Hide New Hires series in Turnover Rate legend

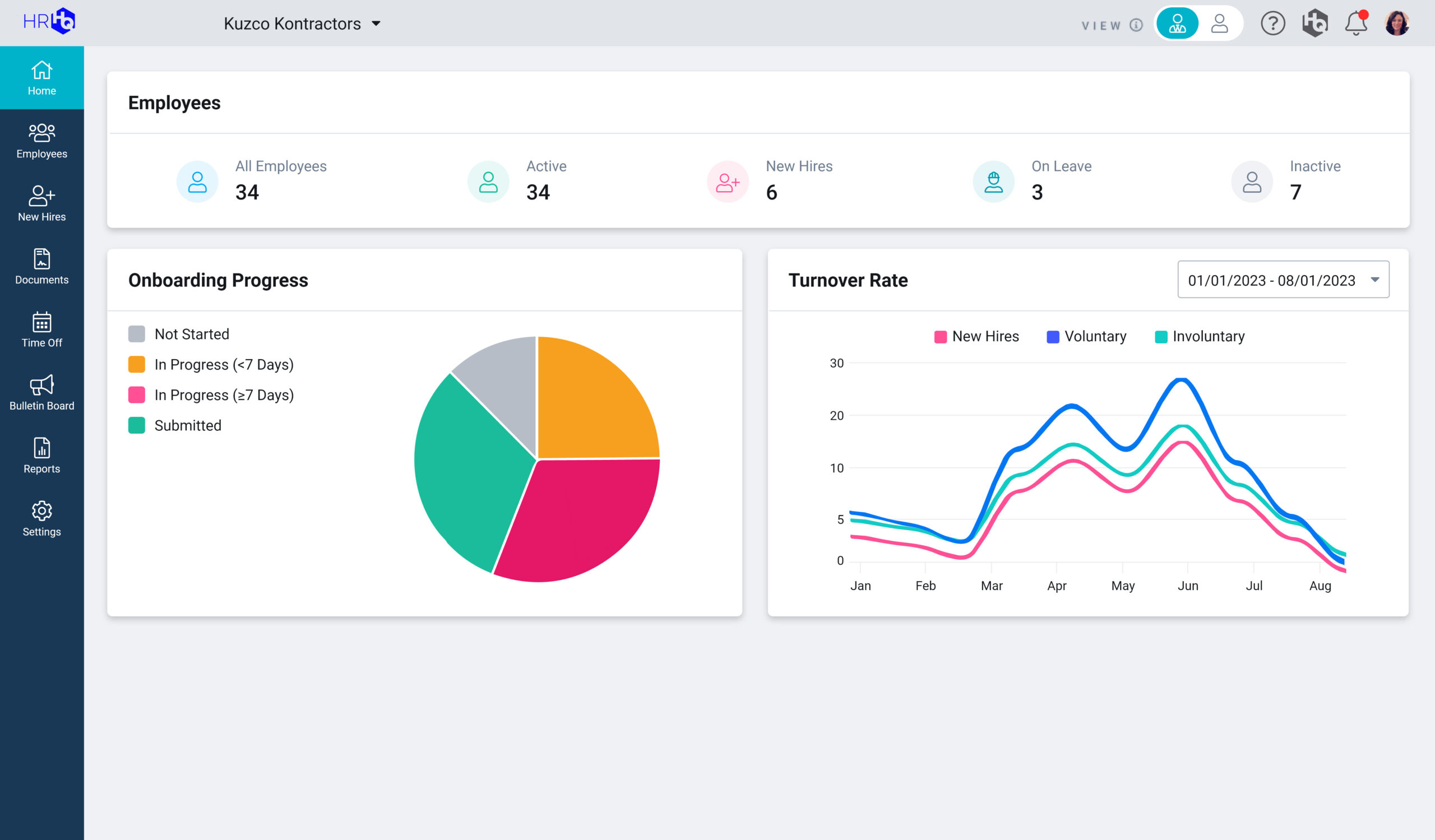pos(976,336)
